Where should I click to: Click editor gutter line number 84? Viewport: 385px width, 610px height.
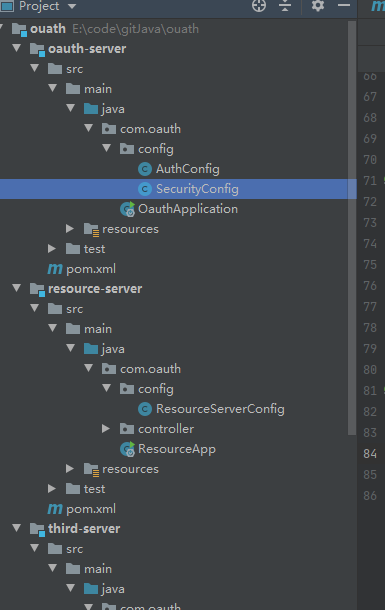click(370, 454)
